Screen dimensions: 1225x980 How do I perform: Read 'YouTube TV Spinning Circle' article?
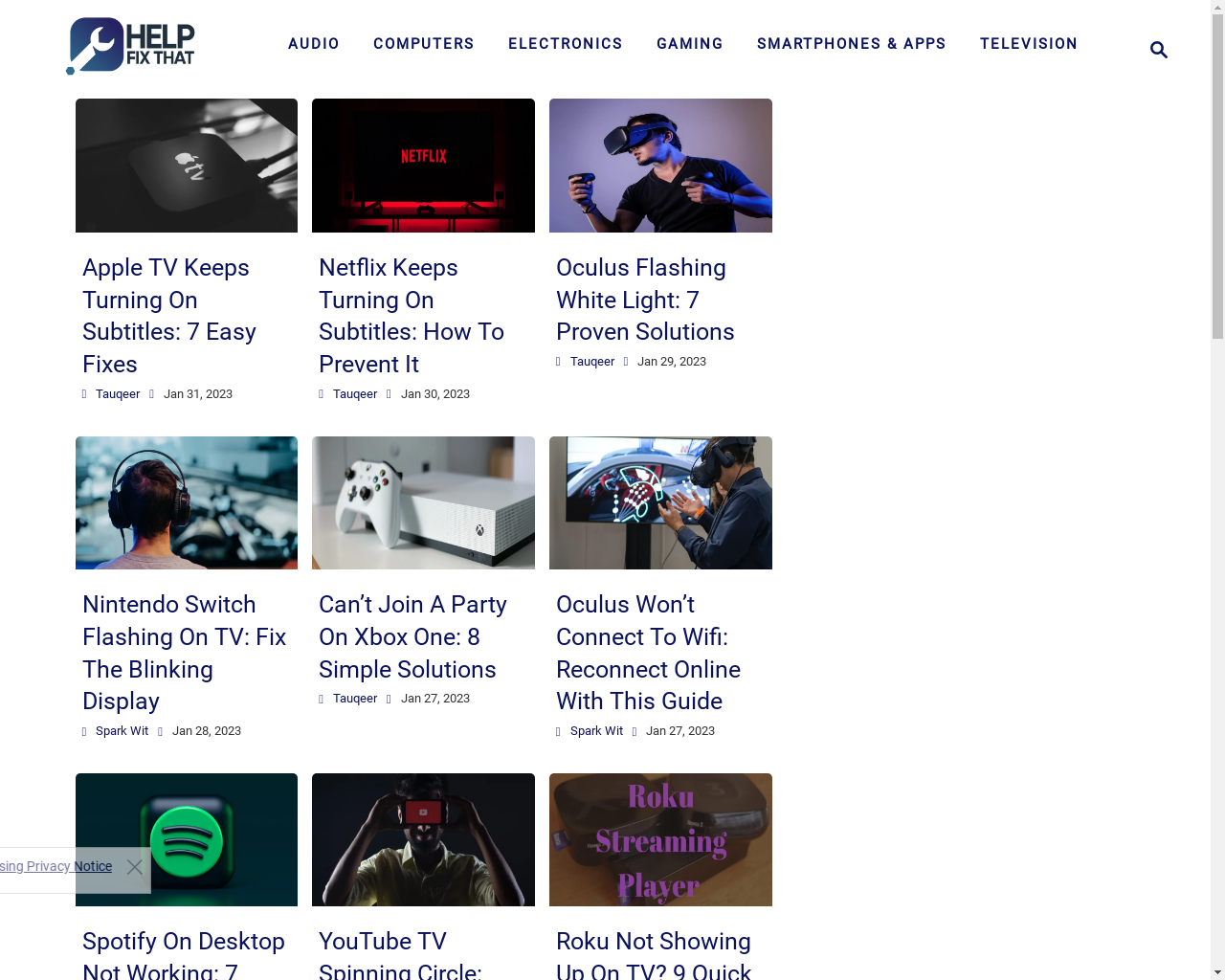point(400,955)
